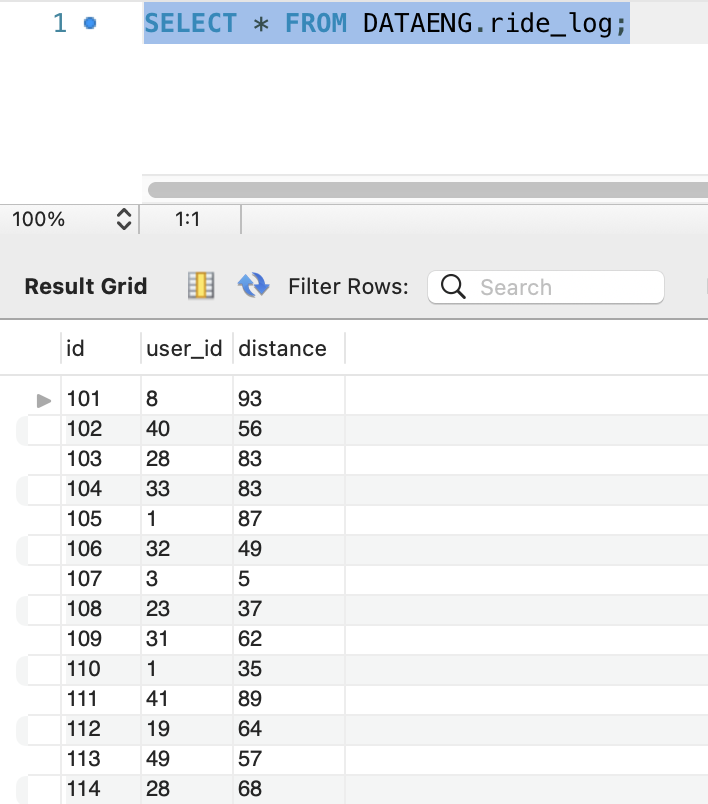Image resolution: width=708 pixels, height=804 pixels.
Task: Click the row header for row 102
Action: click(x=40, y=429)
